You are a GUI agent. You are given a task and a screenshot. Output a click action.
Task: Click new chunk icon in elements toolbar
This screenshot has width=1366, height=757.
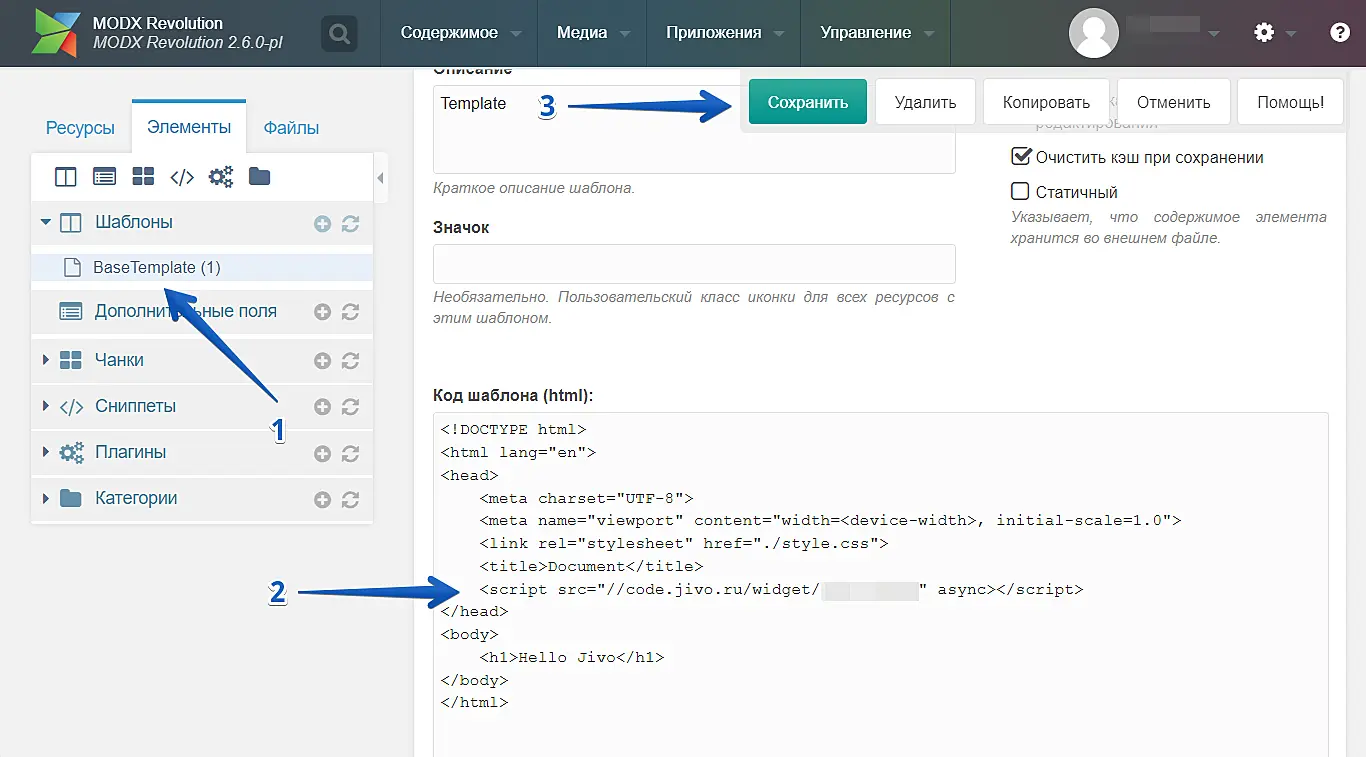(143, 177)
